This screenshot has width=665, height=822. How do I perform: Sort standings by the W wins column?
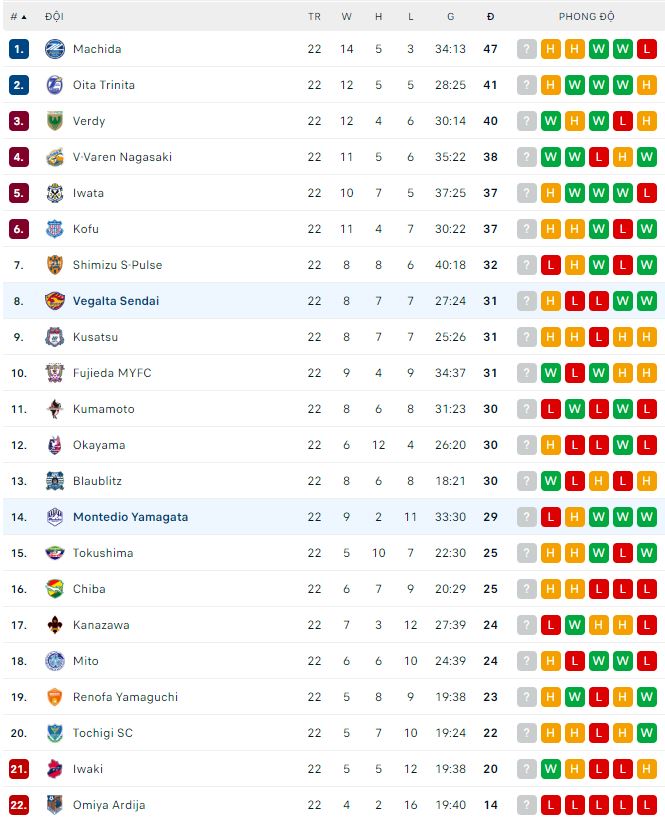[x=346, y=17]
